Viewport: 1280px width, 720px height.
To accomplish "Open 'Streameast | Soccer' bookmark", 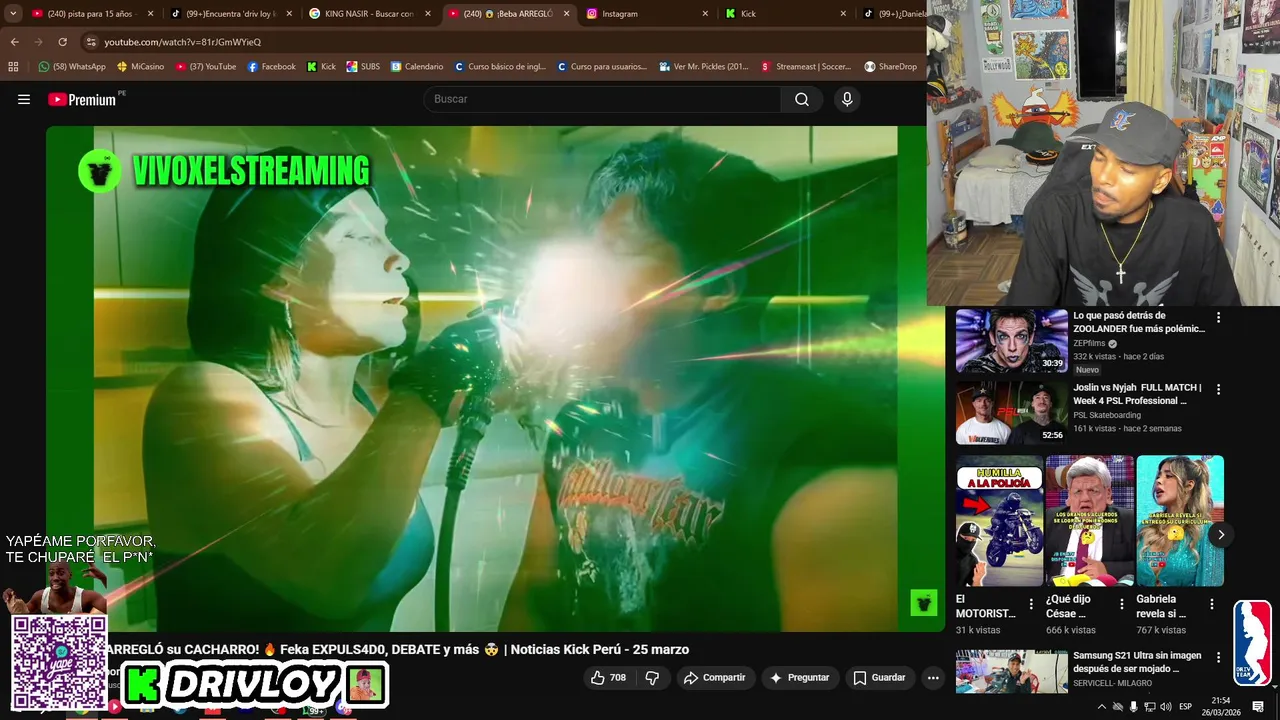I will (x=806, y=67).
